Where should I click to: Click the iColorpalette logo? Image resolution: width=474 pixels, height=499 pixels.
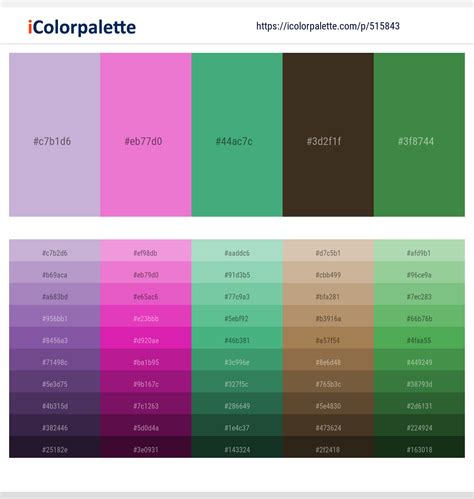coord(82,27)
